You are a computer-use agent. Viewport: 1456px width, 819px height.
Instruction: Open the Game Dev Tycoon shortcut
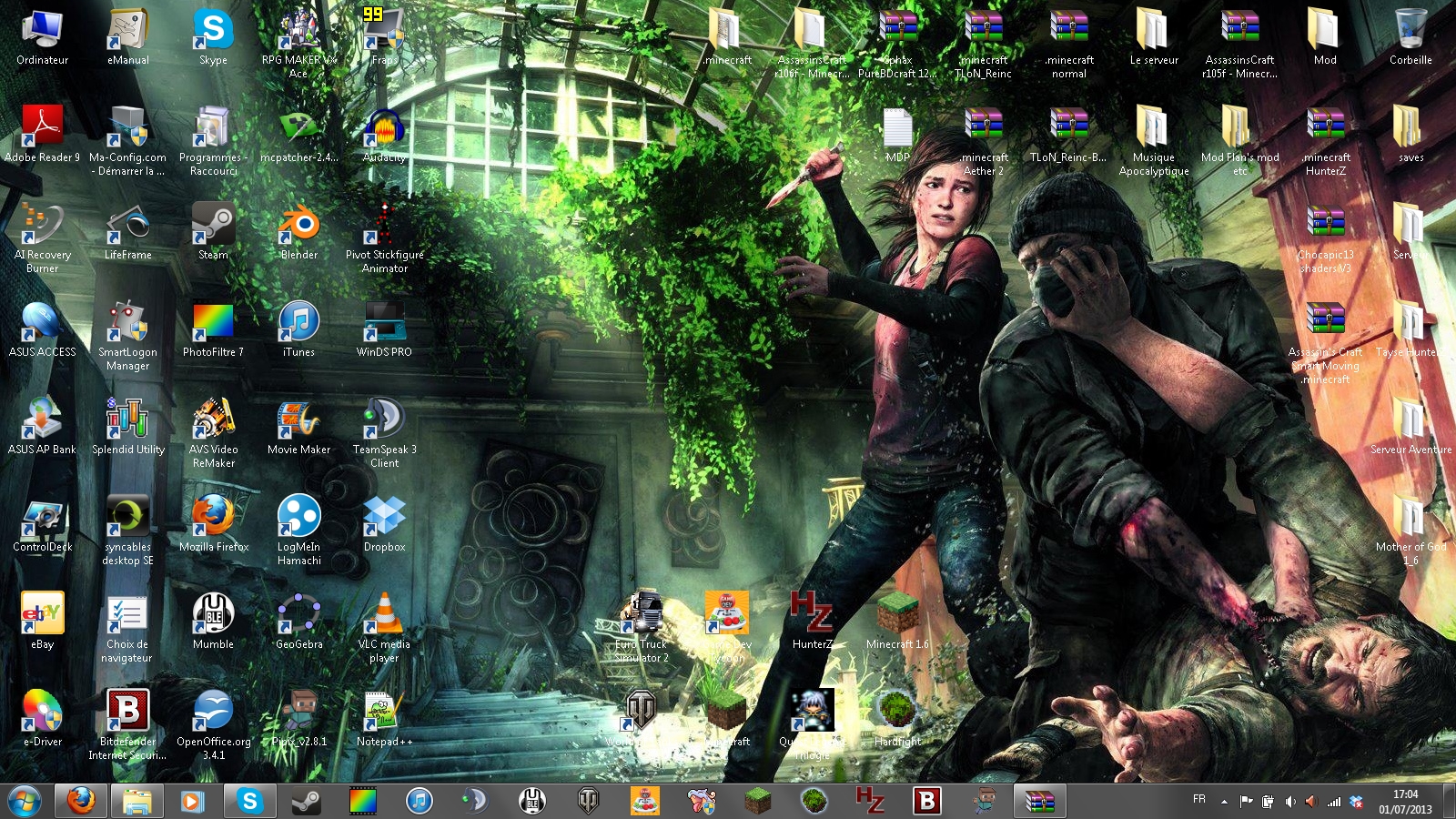coord(727,627)
